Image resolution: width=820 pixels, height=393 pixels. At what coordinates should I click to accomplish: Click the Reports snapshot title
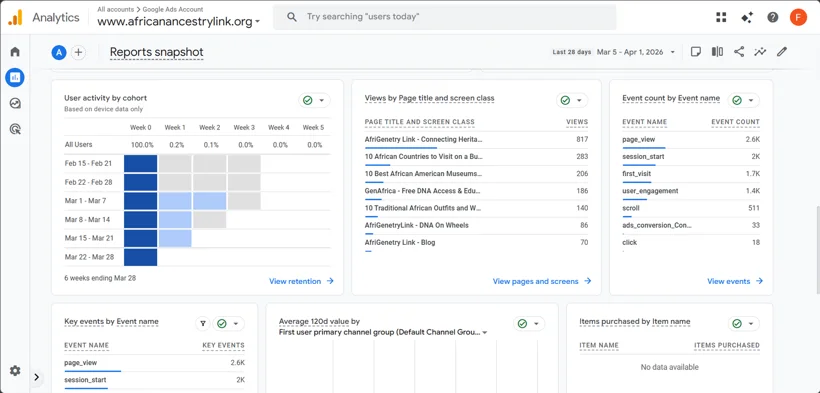coord(156,52)
